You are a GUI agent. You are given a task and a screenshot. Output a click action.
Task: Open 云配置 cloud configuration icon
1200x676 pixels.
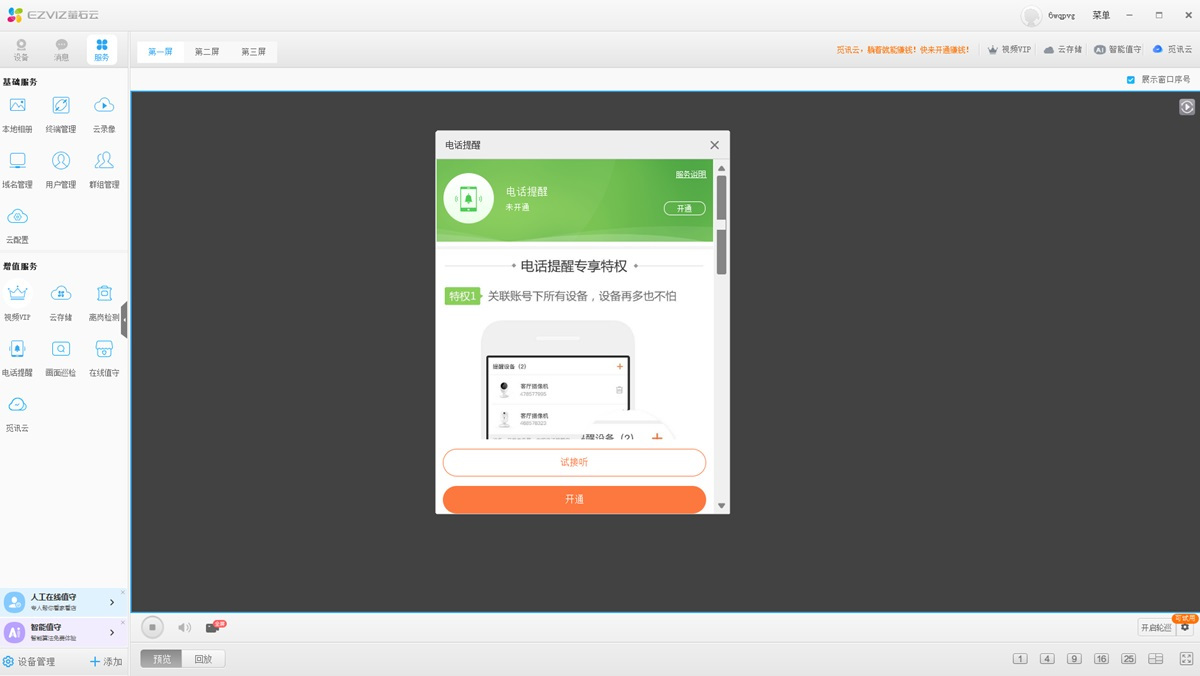coord(17,218)
